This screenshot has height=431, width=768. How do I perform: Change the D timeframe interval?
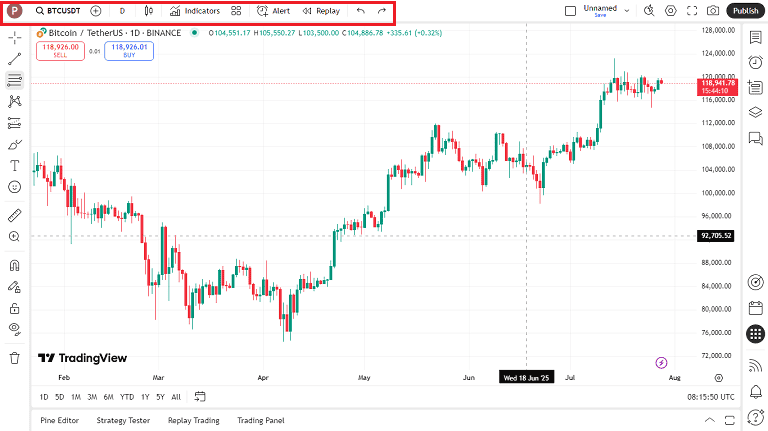[x=122, y=11]
